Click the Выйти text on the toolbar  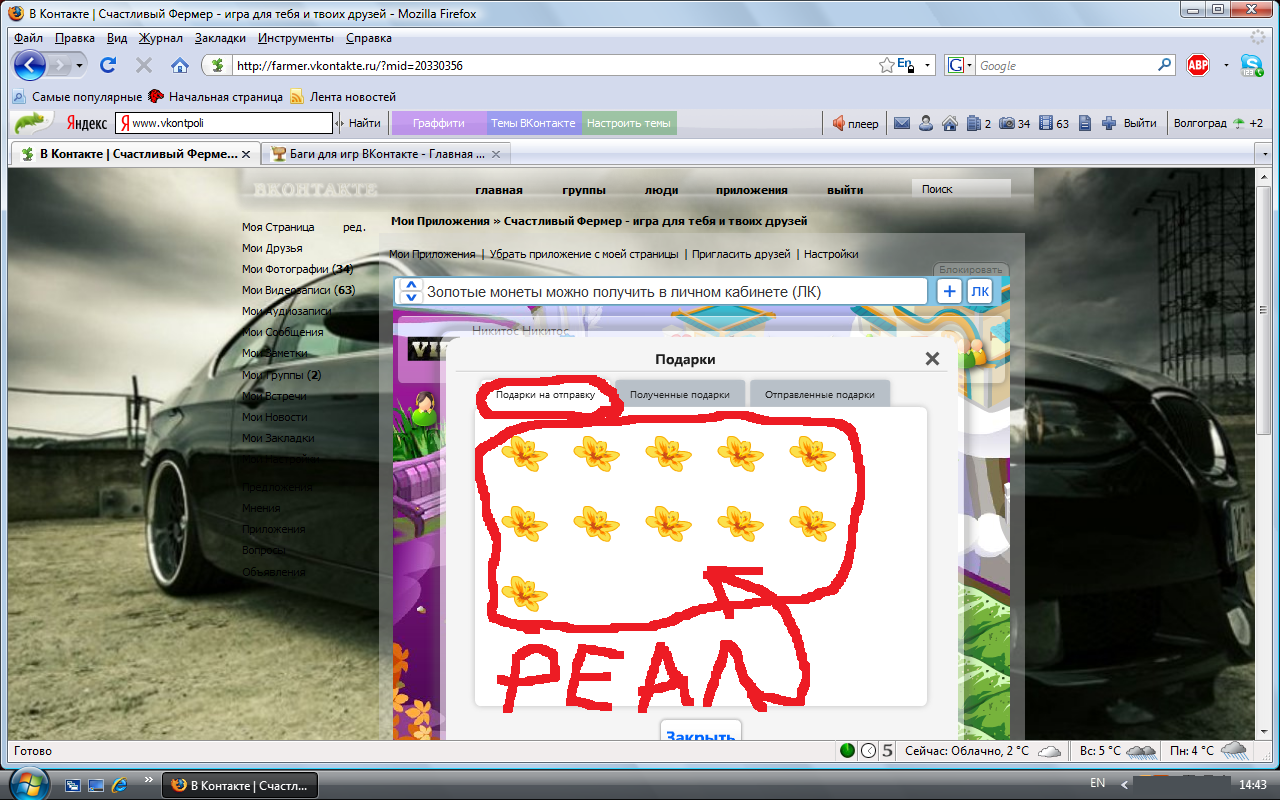pos(1140,124)
